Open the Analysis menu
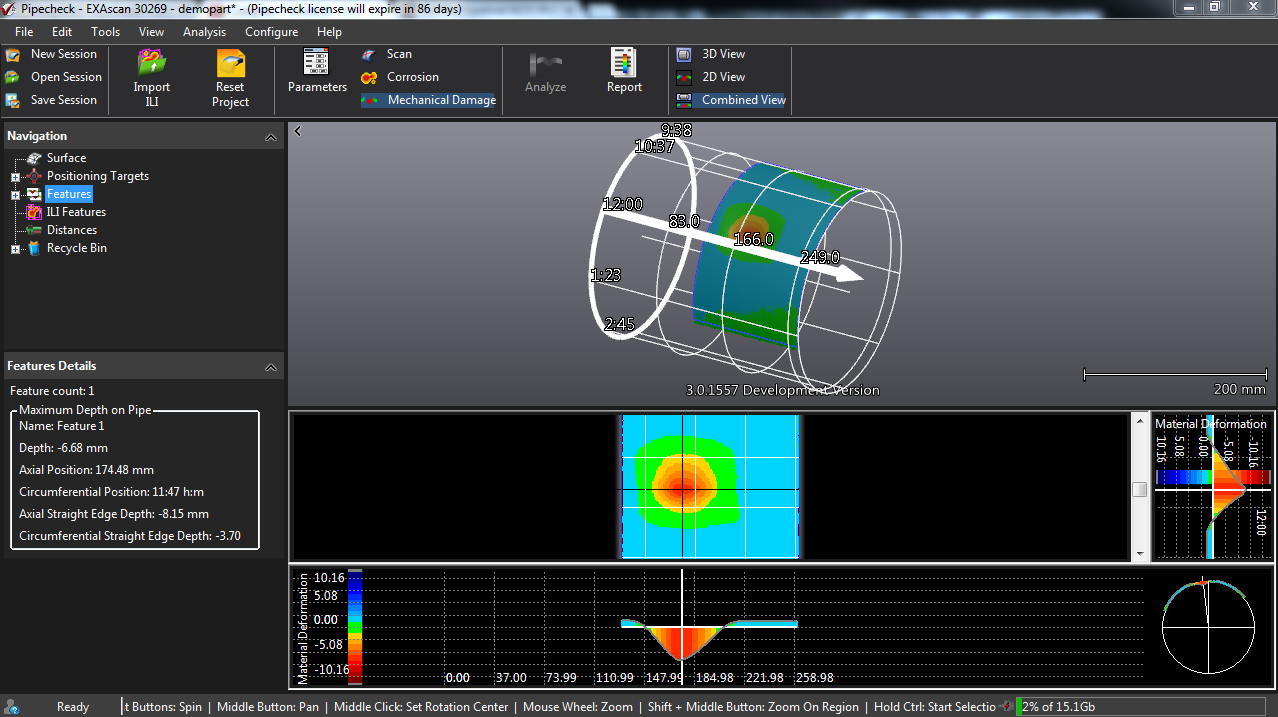1278x717 pixels. tap(204, 32)
